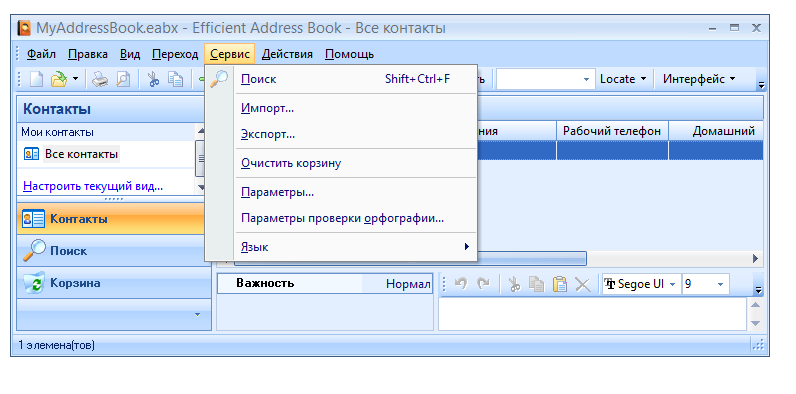
Task: Click the copy icon in main toolbar
Action: pos(176,80)
